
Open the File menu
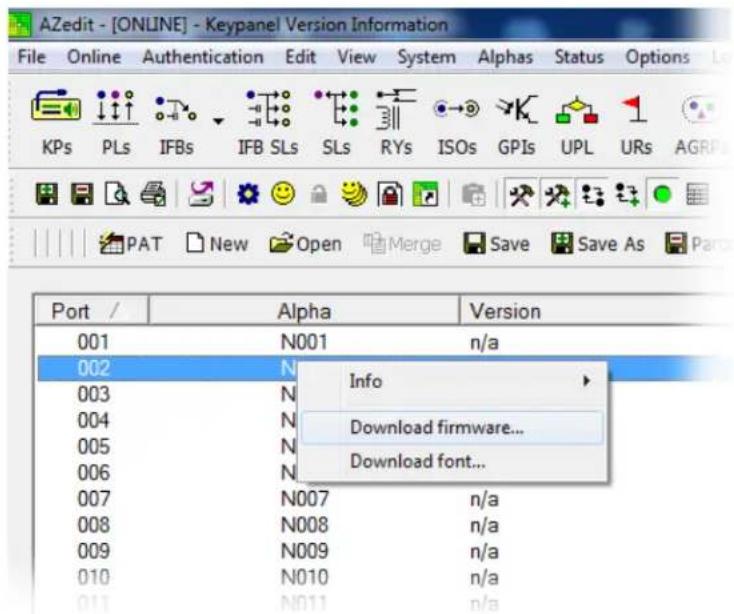31,57
